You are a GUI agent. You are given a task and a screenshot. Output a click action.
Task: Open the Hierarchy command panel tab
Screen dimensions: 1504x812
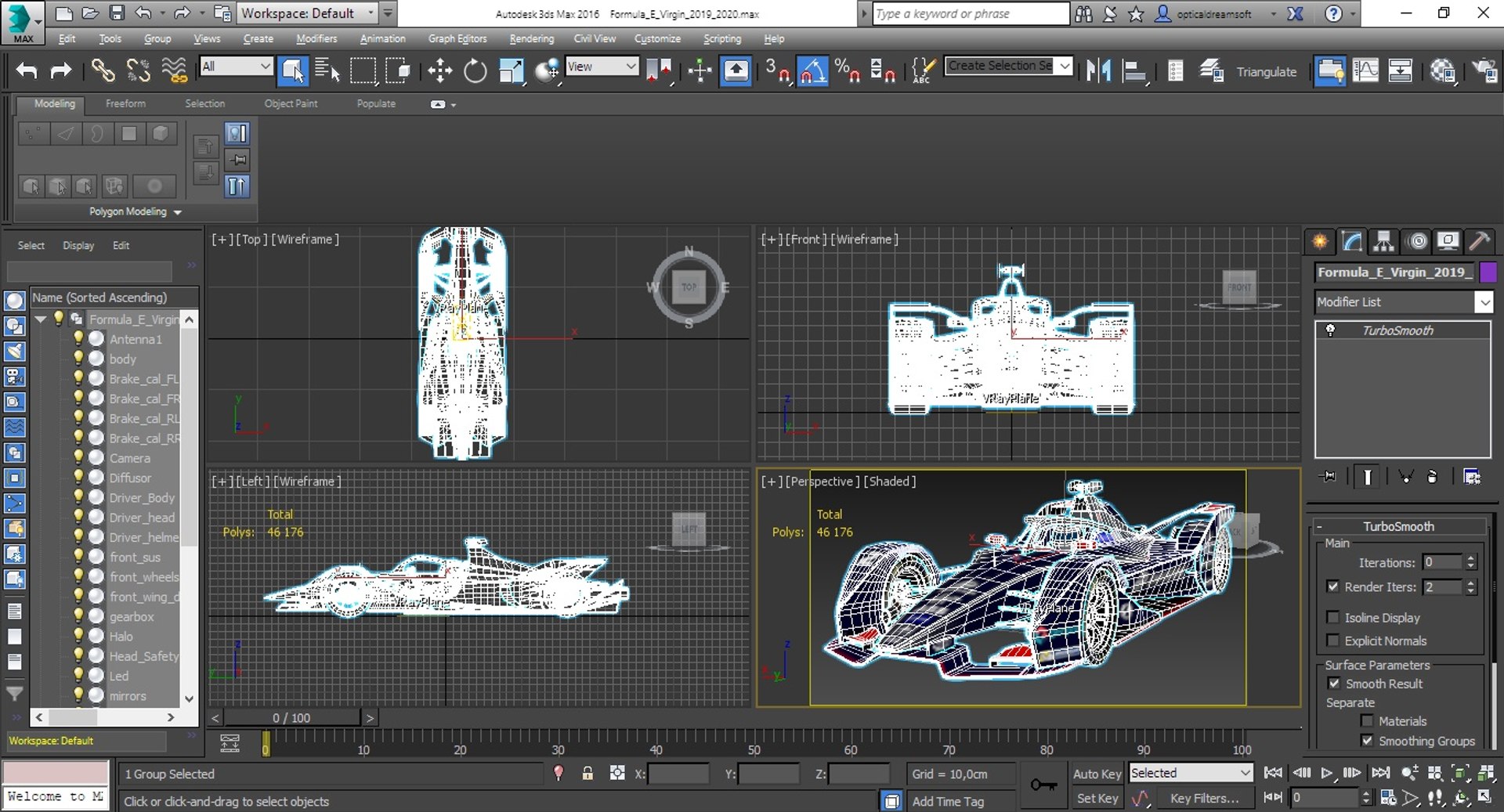pos(1384,241)
